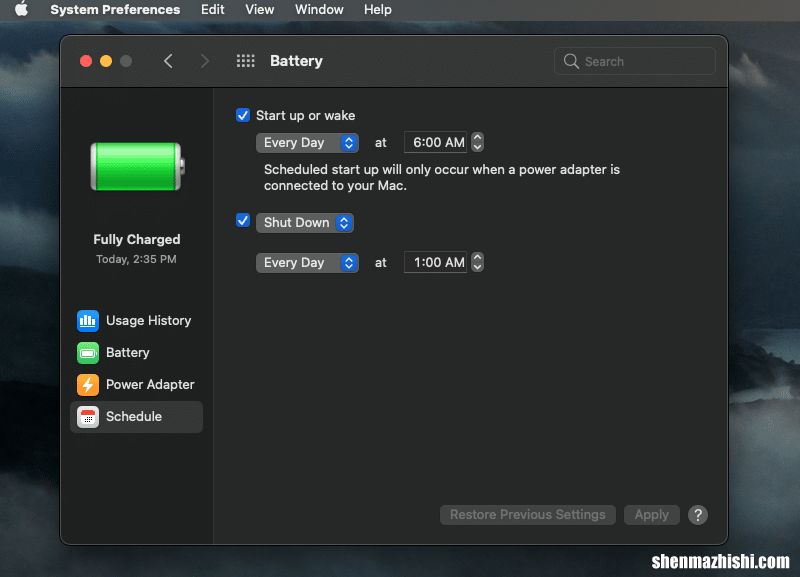Viewport: 800px width, 577px height.
Task: Open the Edit menu
Action: coord(212,10)
